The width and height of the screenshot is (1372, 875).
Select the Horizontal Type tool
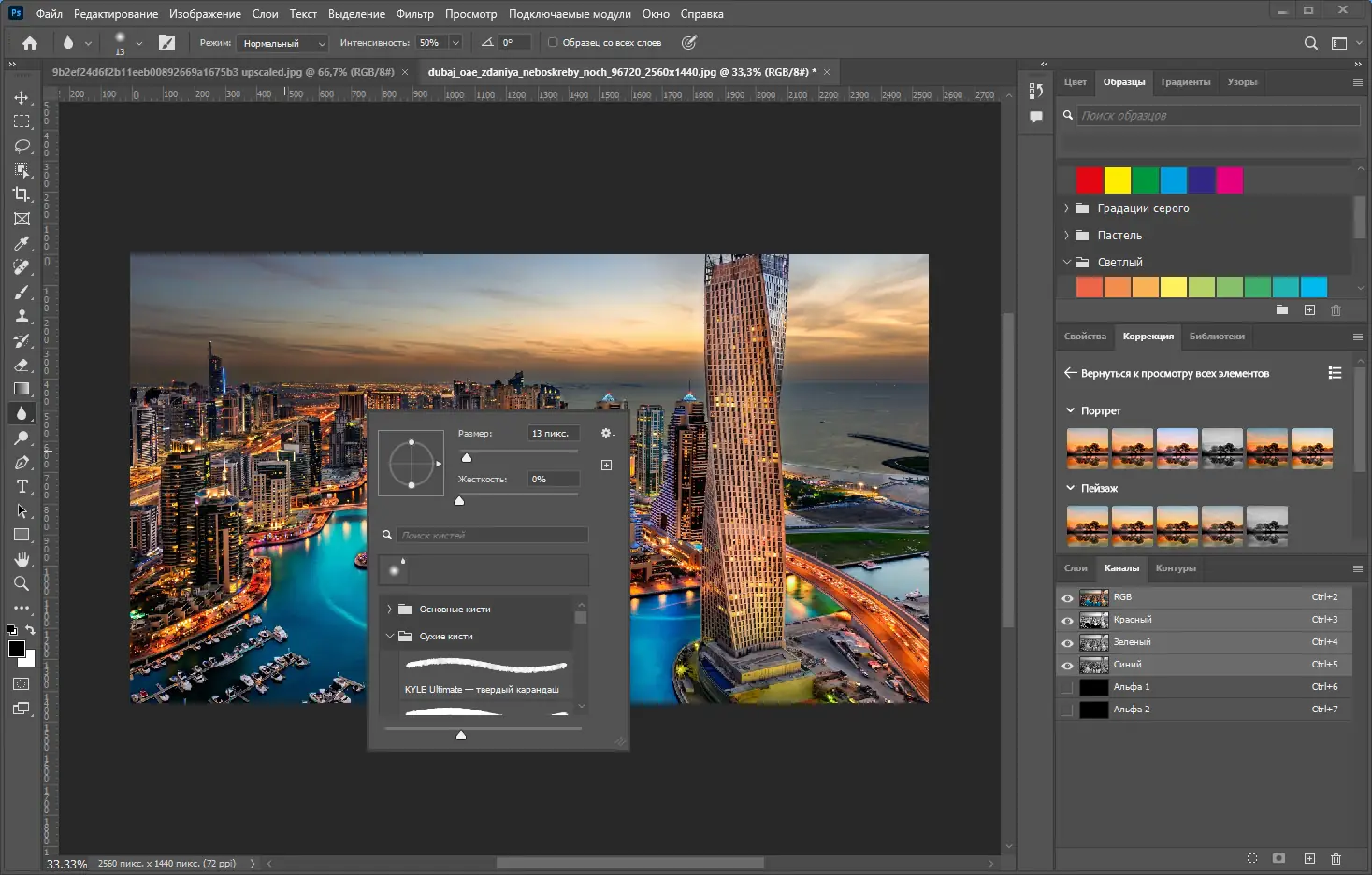[x=22, y=486]
